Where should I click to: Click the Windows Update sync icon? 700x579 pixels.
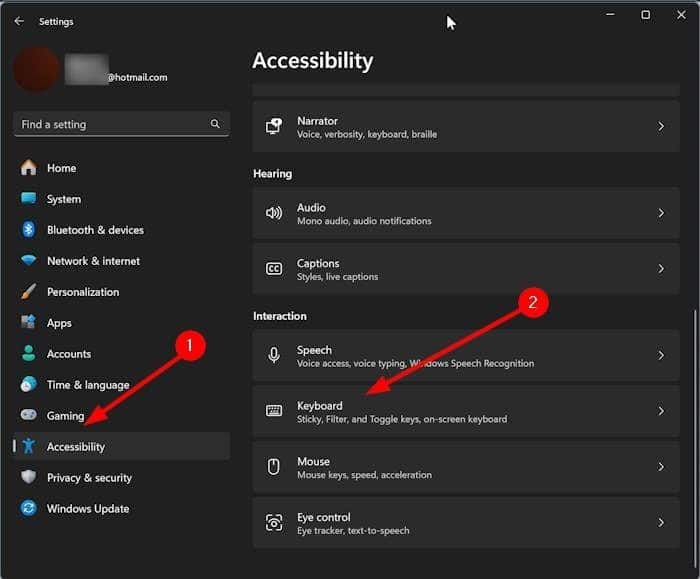[x=29, y=508]
